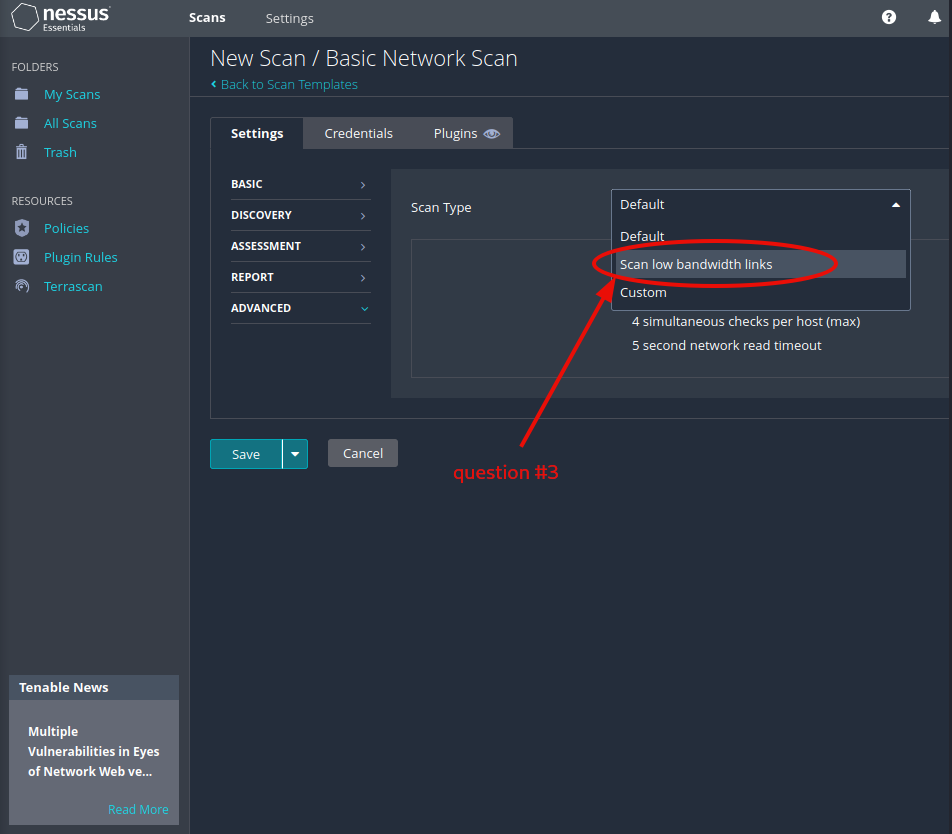Choose the Custom scan type option

pyautogui.click(x=643, y=292)
